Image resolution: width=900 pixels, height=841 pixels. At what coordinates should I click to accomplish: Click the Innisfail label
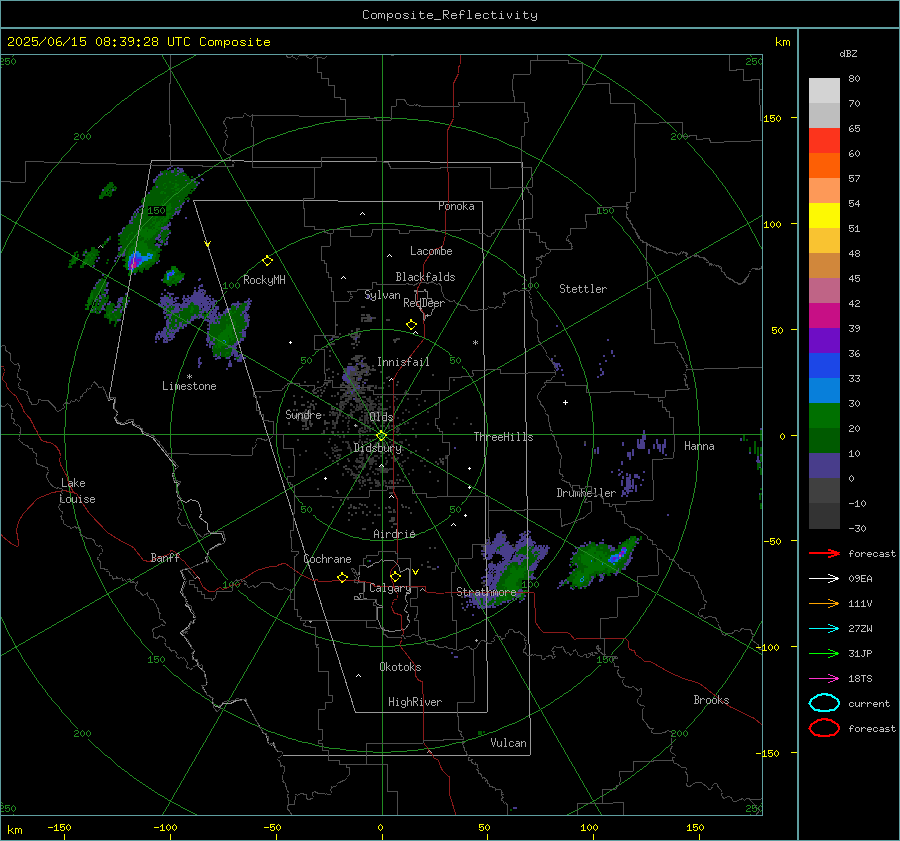(x=403, y=362)
